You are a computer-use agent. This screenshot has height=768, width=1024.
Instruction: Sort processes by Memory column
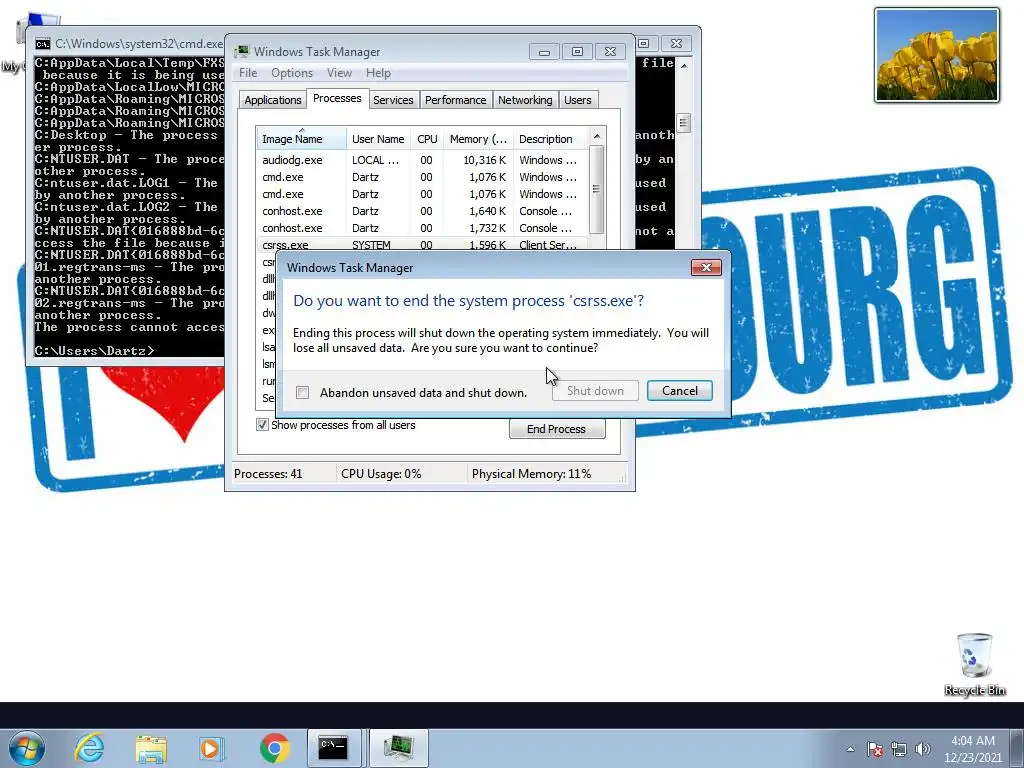coord(478,139)
